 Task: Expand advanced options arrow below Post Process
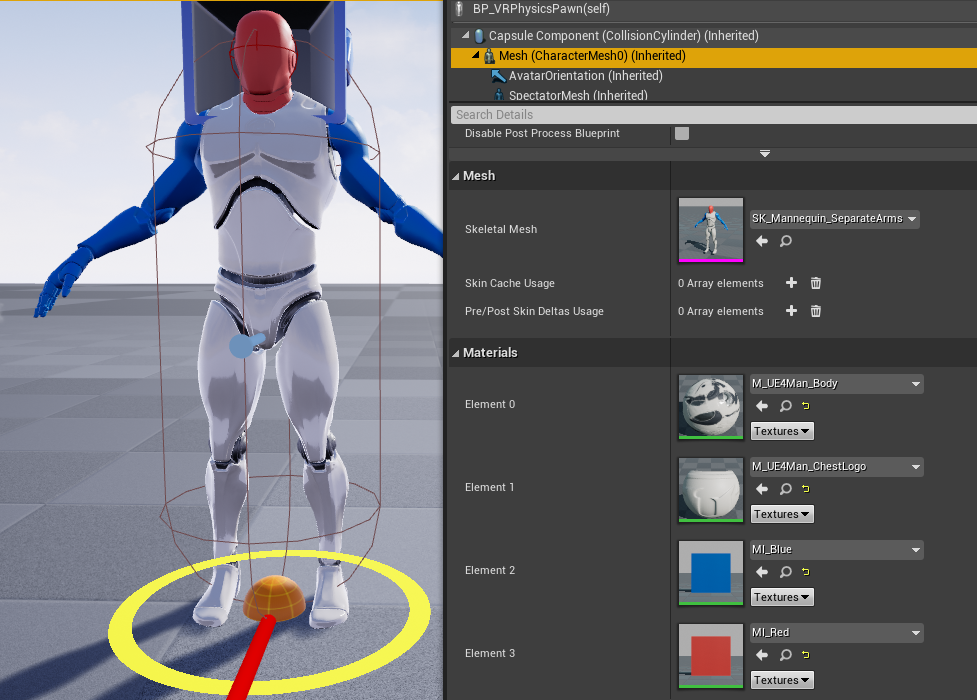pyautogui.click(x=765, y=153)
